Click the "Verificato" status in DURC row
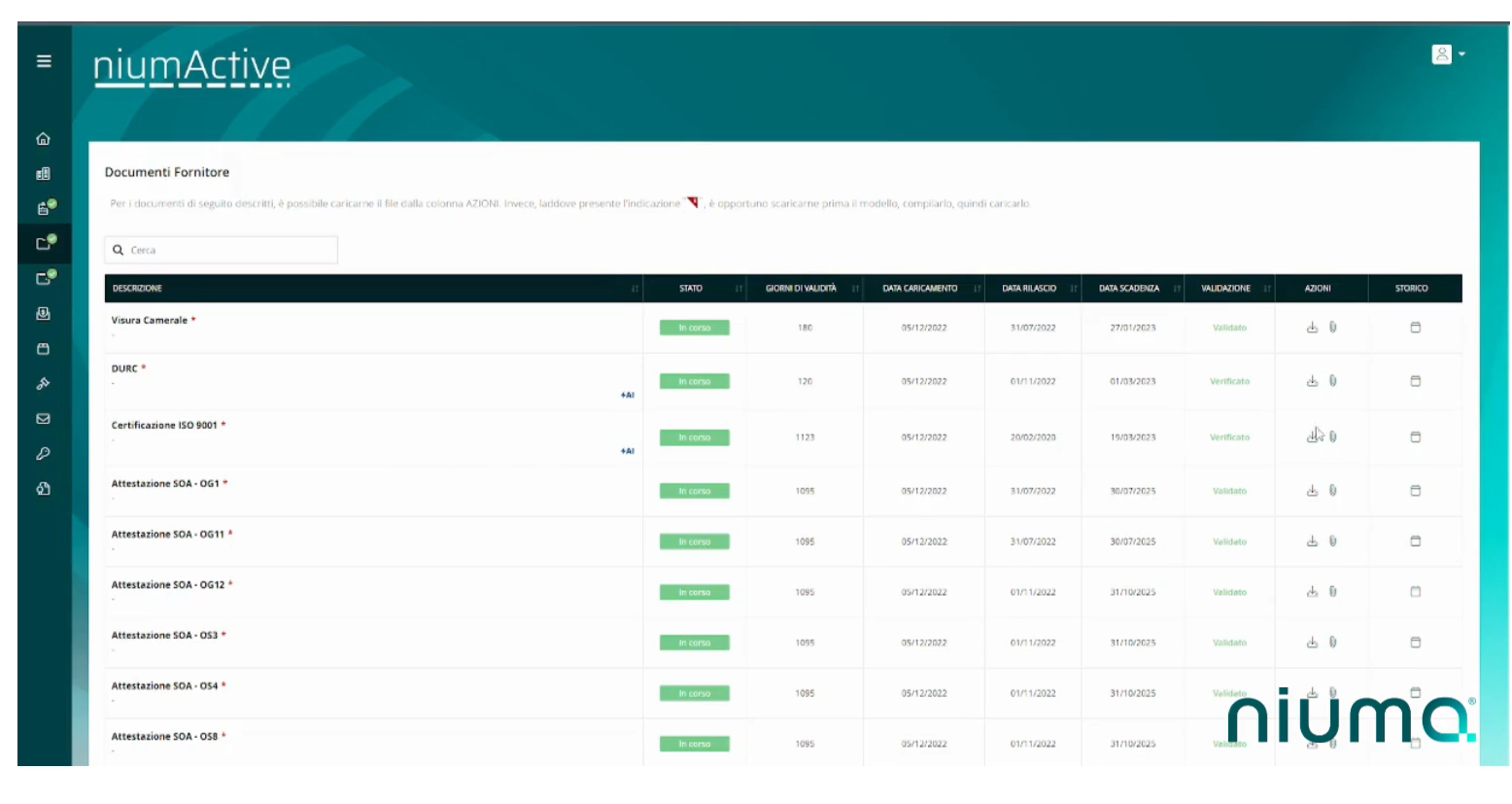 click(1229, 381)
